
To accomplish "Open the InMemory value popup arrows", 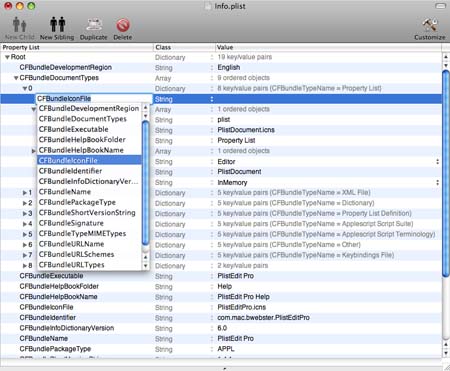I will 437,182.
